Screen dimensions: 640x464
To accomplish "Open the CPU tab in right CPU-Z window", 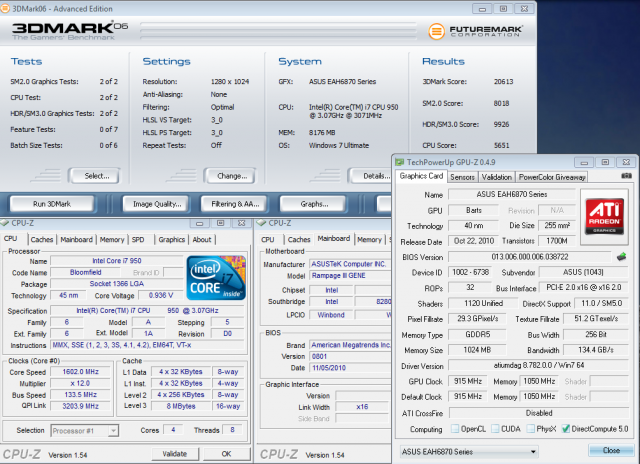I will [x=268, y=240].
